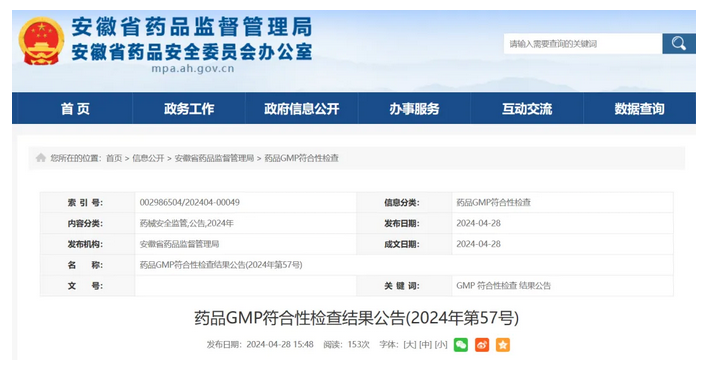
Task: Open the 数据查询 navigation tab
Action: (639, 108)
